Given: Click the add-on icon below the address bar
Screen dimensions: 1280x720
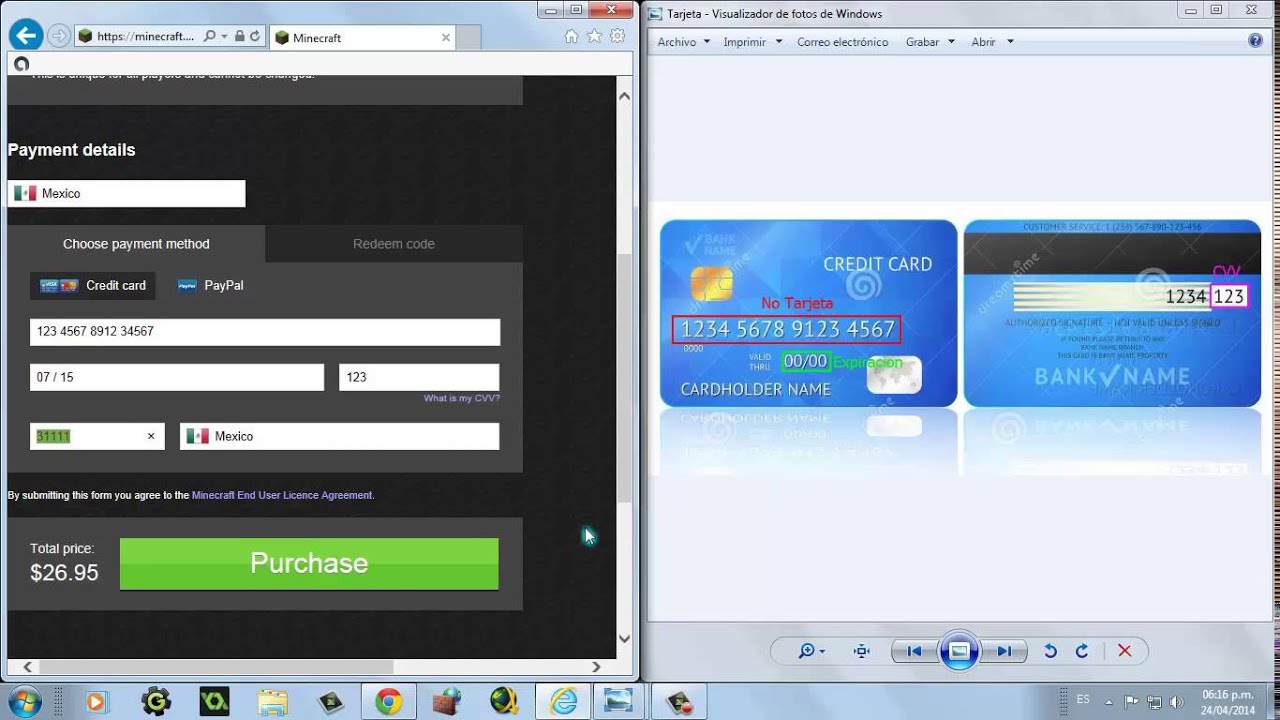Looking at the screenshot, I should tap(21, 64).
